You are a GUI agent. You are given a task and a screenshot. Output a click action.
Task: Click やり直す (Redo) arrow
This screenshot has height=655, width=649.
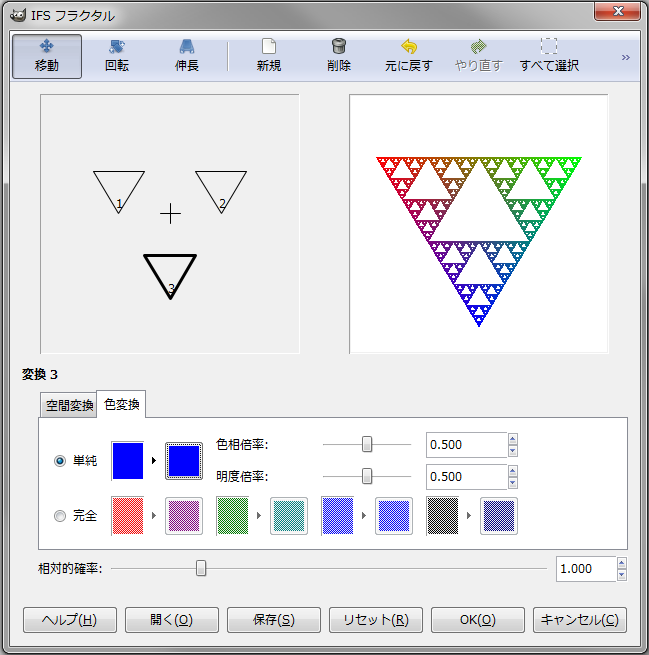point(479,47)
